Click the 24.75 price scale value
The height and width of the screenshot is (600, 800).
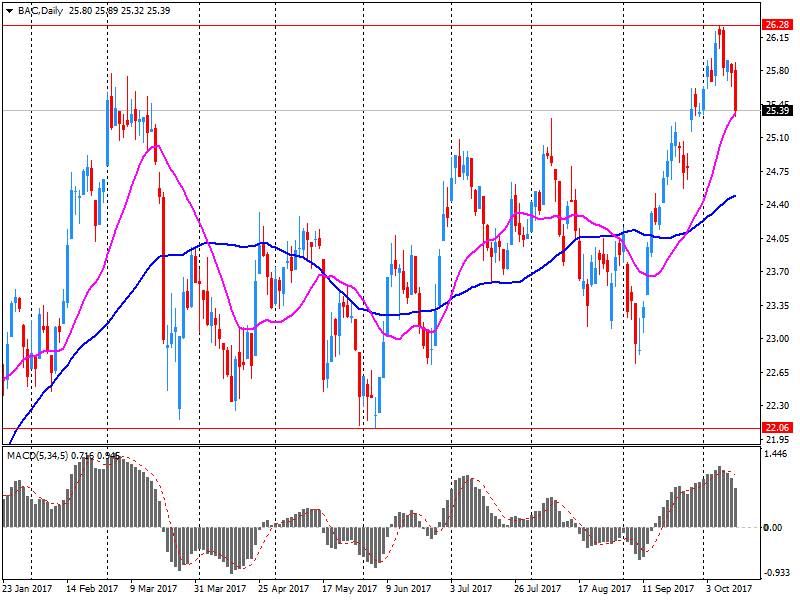click(778, 171)
